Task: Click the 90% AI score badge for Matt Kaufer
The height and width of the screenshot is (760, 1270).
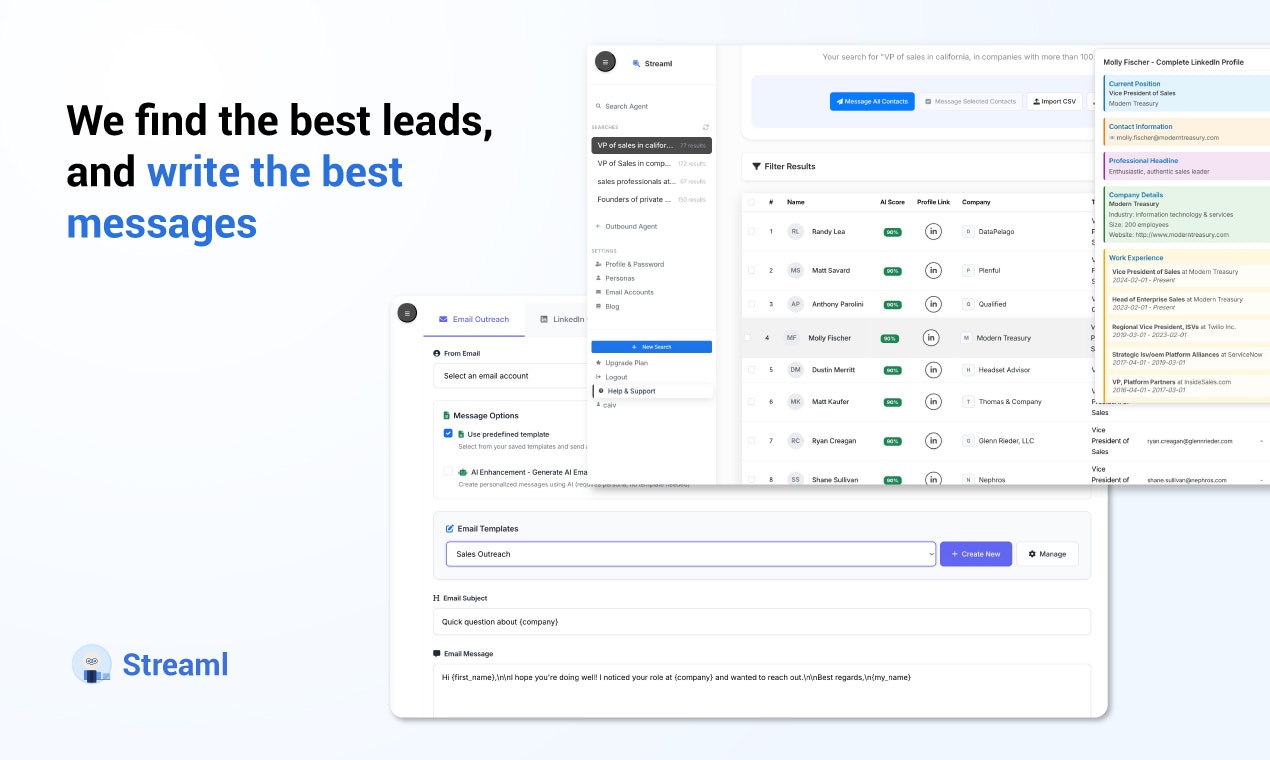Action: coord(891,402)
